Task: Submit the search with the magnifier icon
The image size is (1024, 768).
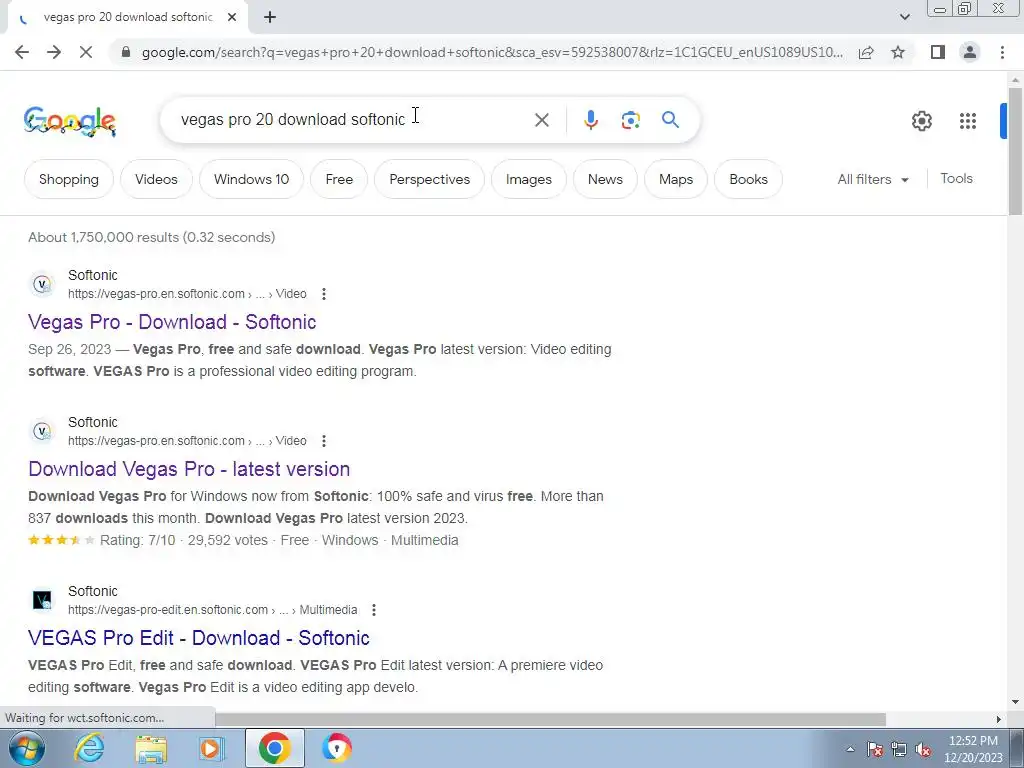Action: [670, 120]
